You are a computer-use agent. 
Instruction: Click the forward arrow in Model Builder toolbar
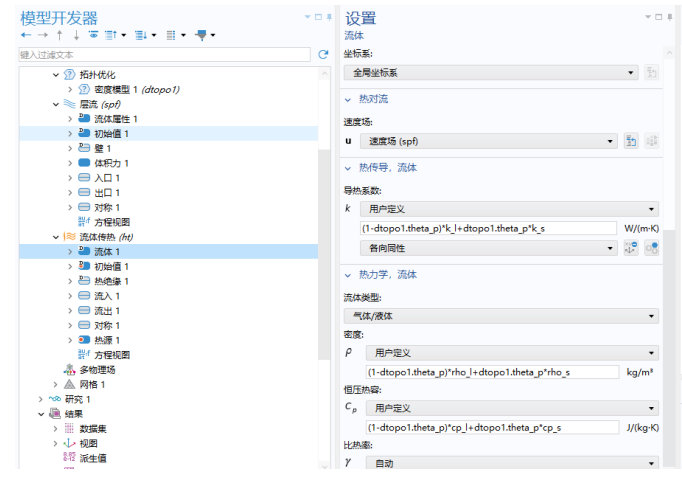click(x=43, y=35)
